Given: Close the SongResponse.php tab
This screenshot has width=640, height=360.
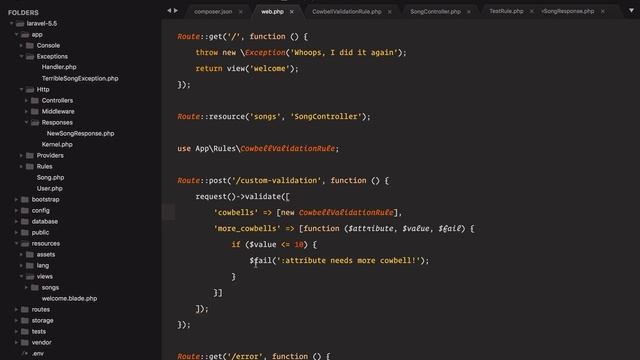Looking at the screenshot, I should click(602, 11).
